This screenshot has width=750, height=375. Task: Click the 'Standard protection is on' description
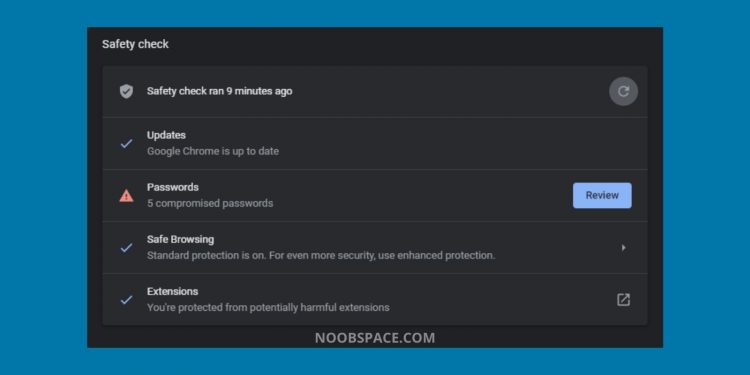[321, 255]
